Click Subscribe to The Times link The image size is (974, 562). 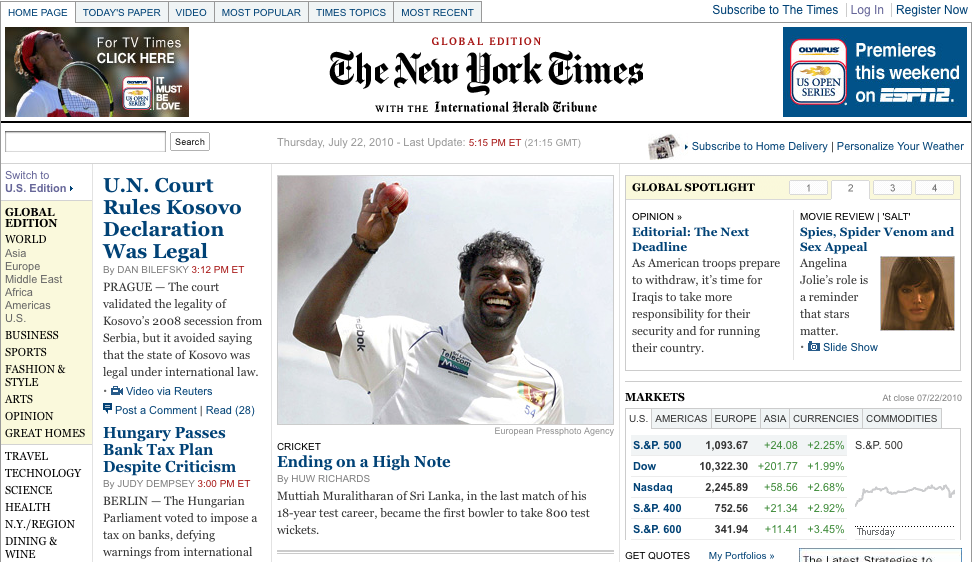pyautogui.click(x=775, y=10)
